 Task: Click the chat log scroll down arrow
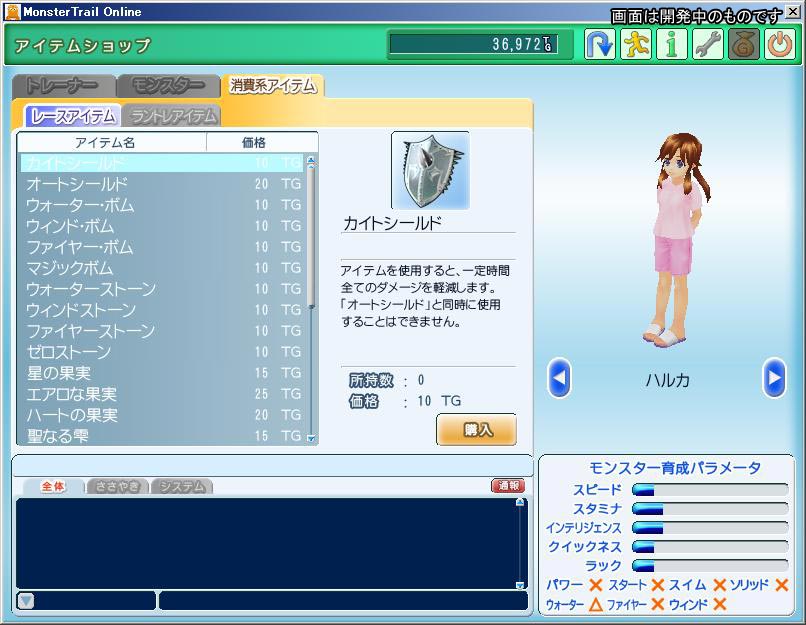520,585
